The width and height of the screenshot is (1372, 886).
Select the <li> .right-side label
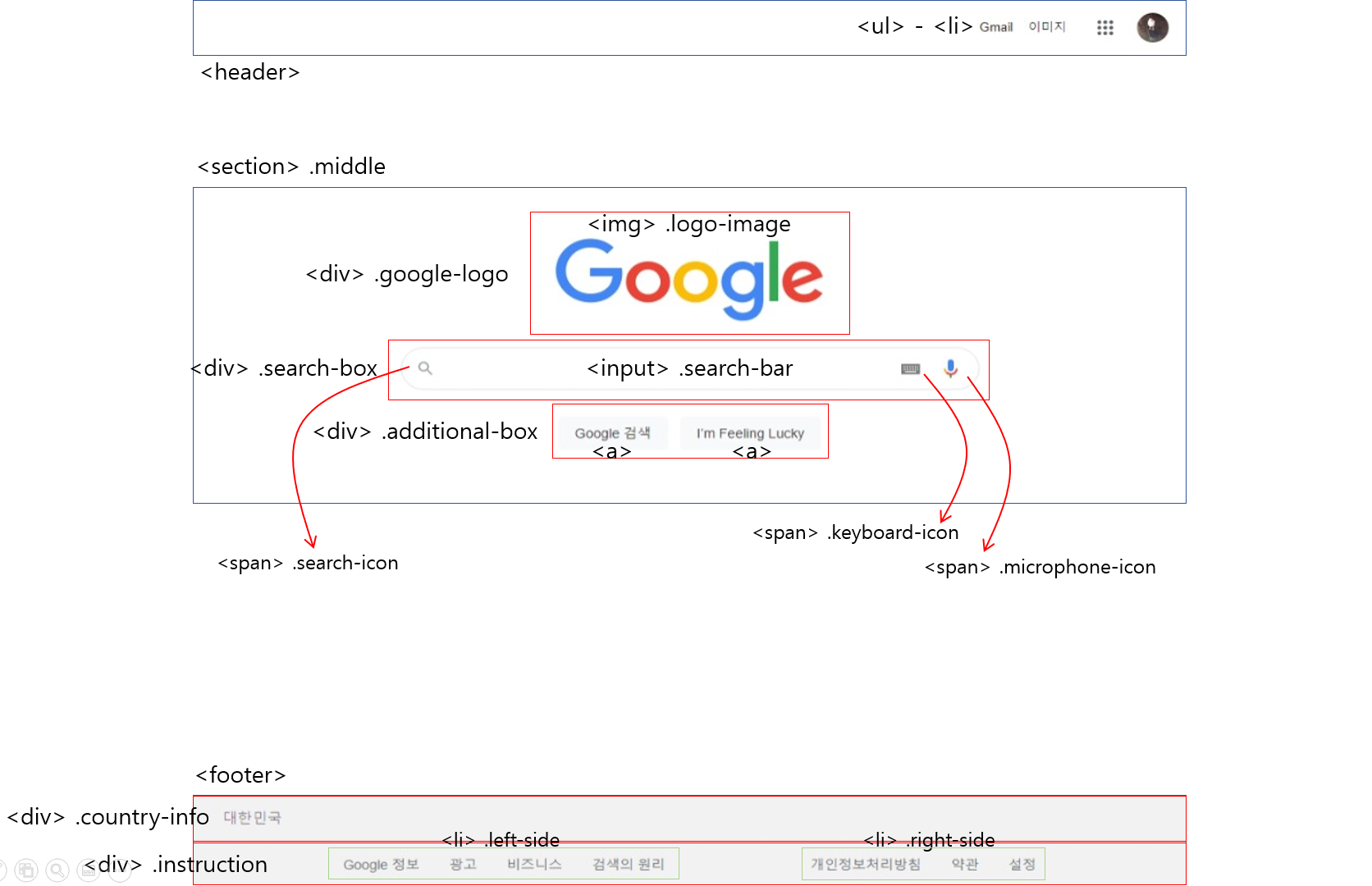click(x=929, y=840)
